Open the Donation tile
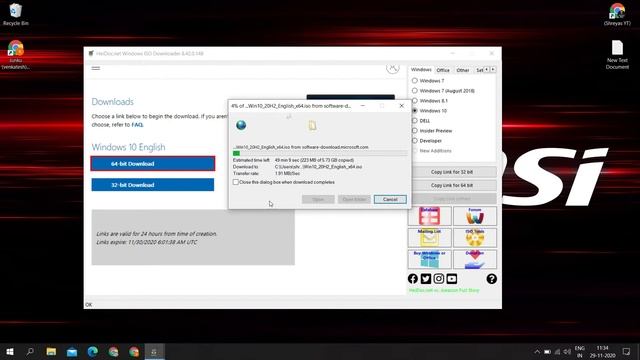The width and height of the screenshot is (640, 360). pos(475,259)
